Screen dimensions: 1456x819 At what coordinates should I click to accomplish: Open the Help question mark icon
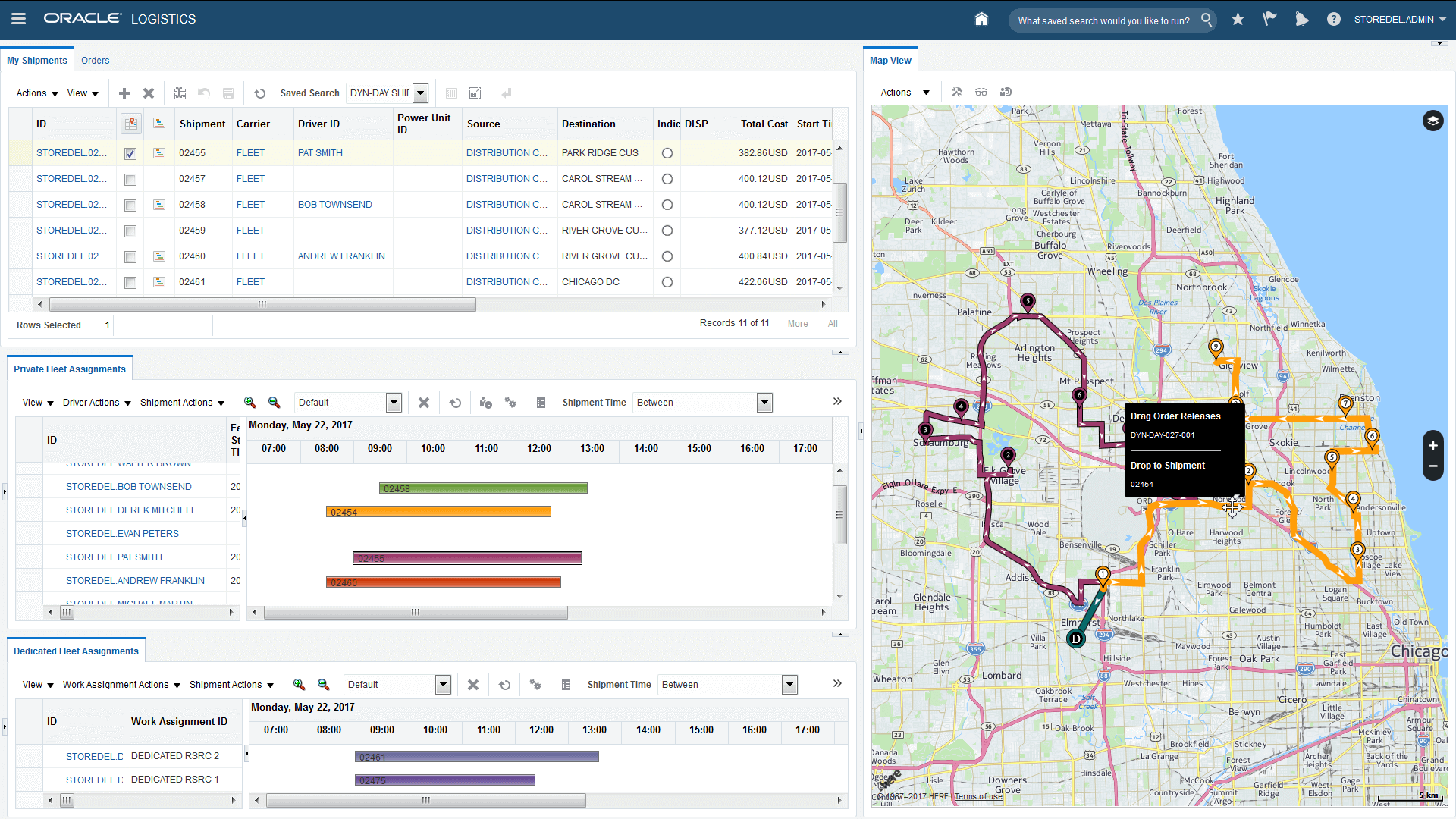pyautogui.click(x=1333, y=19)
